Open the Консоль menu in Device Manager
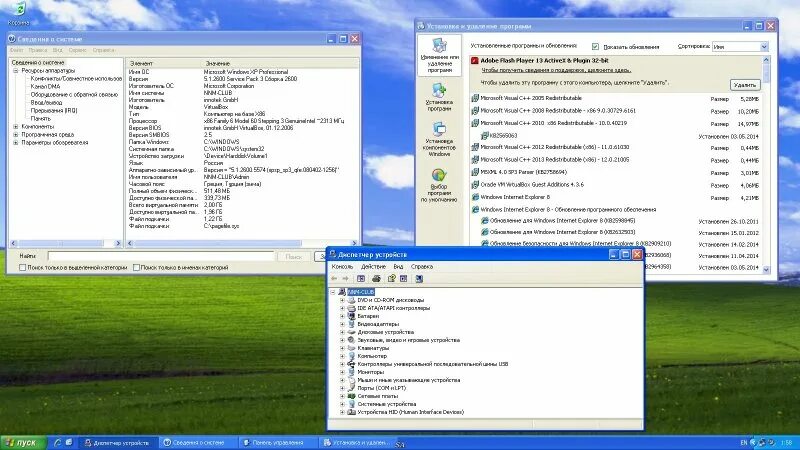 pos(342,266)
